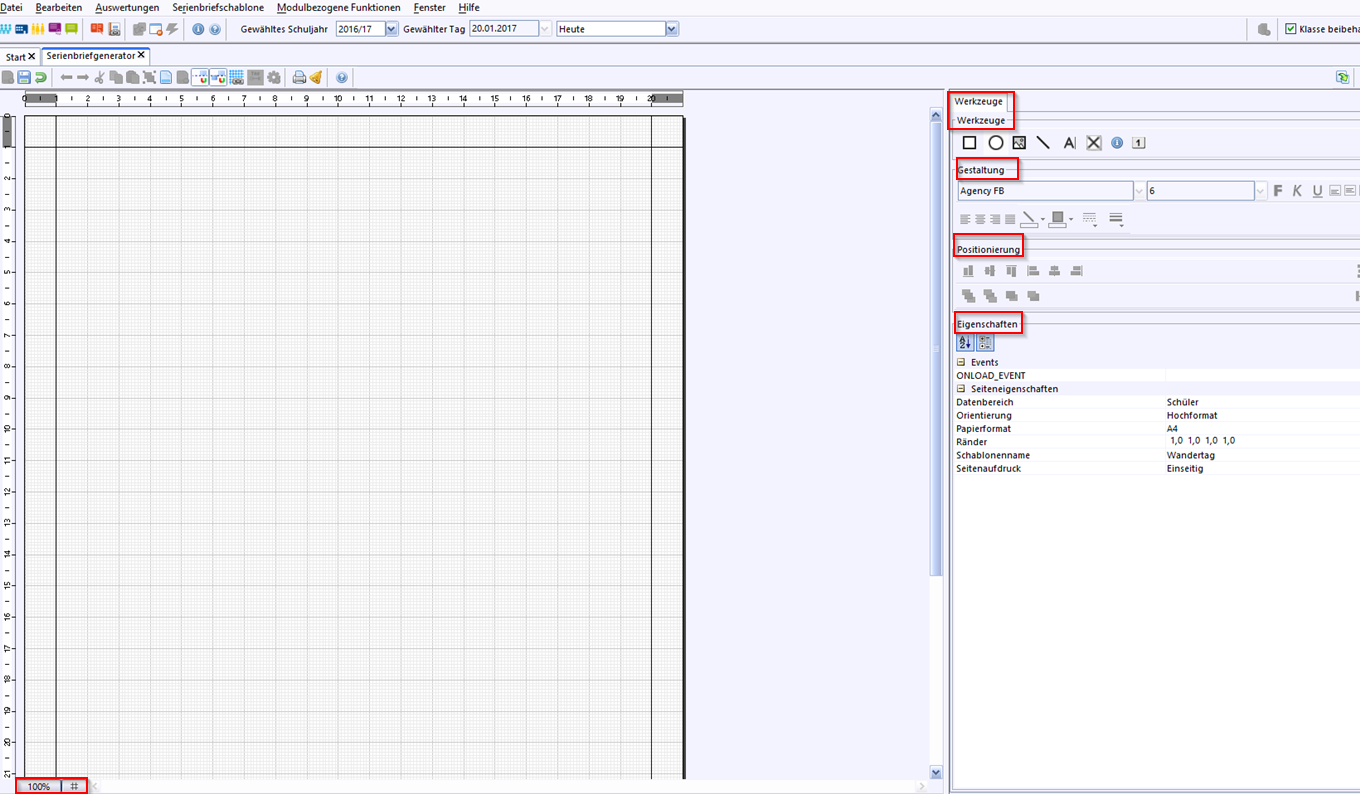The image size is (1360, 794).
Task: Click the numbered box tool in Werkzeuge
Action: click(x=1139, y=143)
